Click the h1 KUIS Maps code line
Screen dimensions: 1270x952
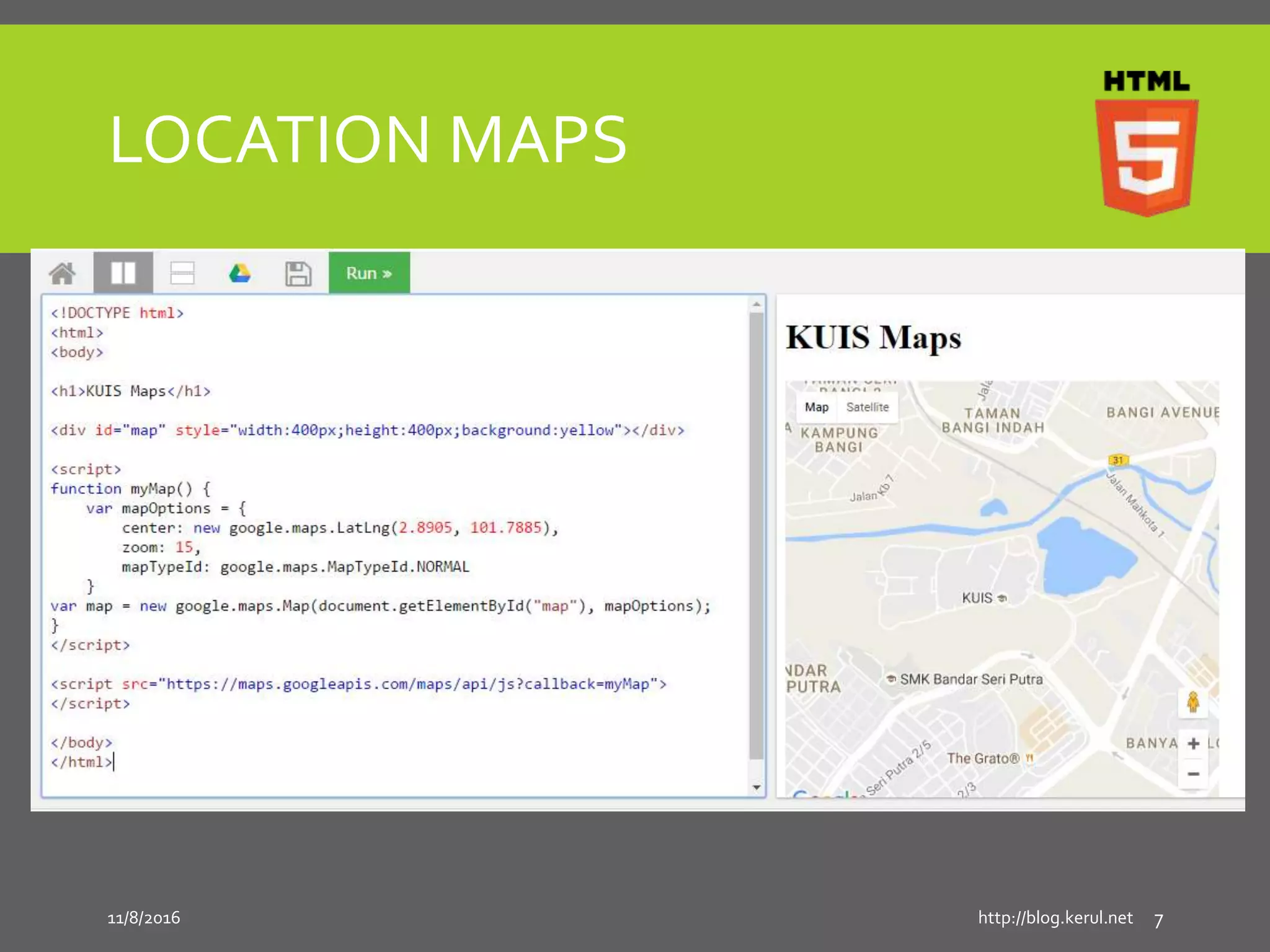[131, 391]
